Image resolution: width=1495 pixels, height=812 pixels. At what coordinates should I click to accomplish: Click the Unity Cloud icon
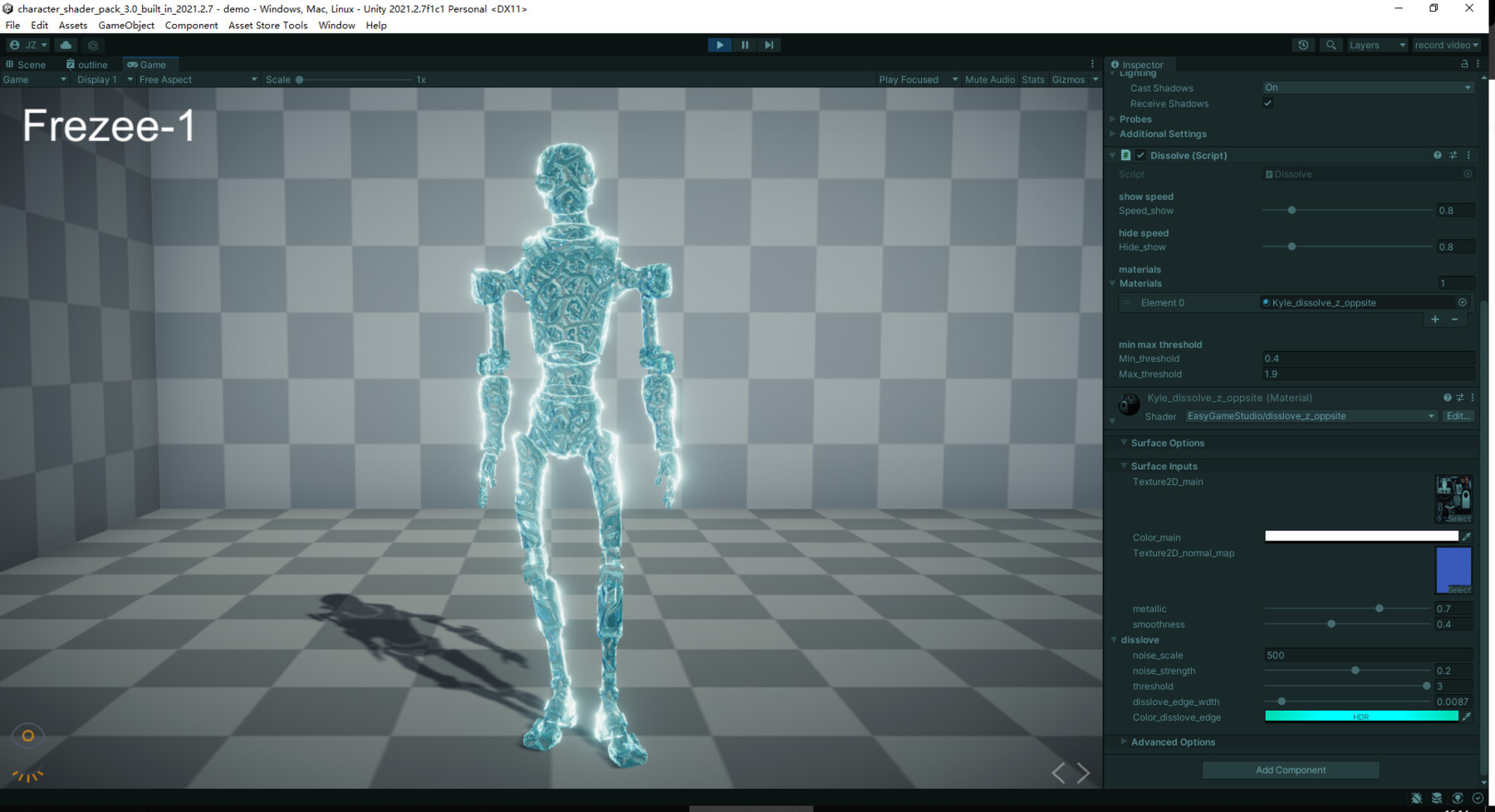pyautogui.click(x=66, y=45)
